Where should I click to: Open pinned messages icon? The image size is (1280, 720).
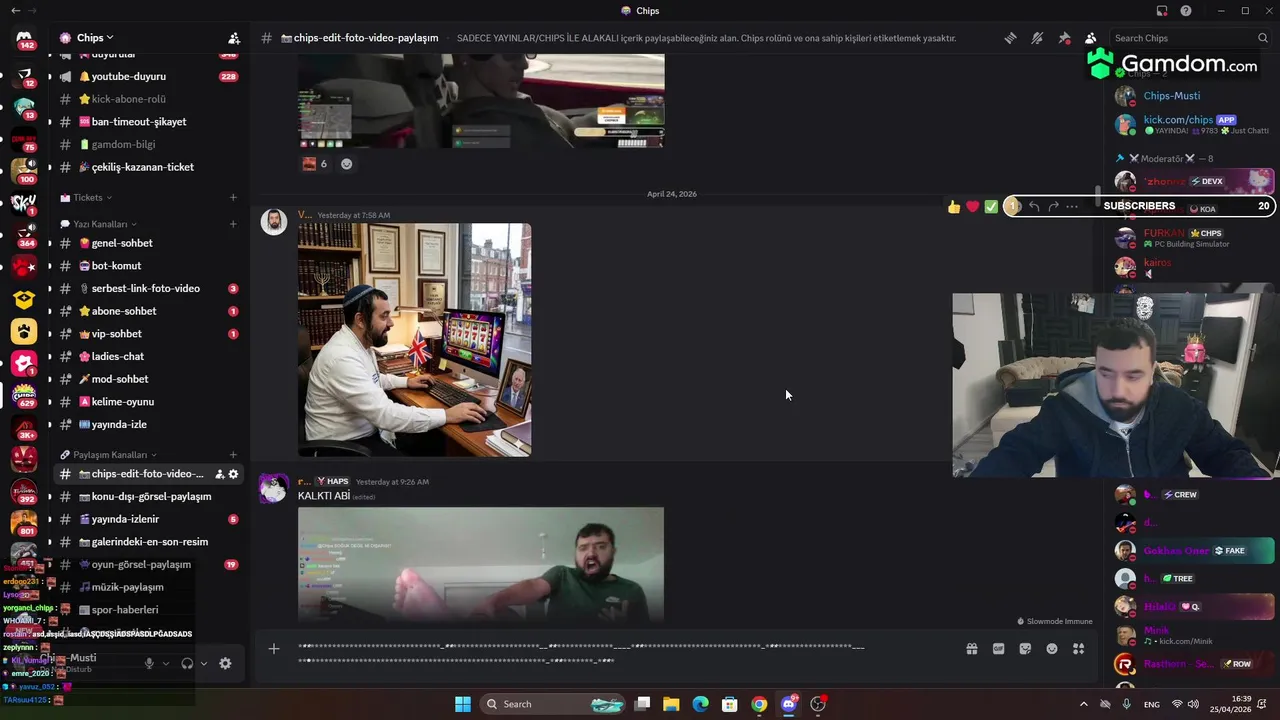click(1064, 38)
